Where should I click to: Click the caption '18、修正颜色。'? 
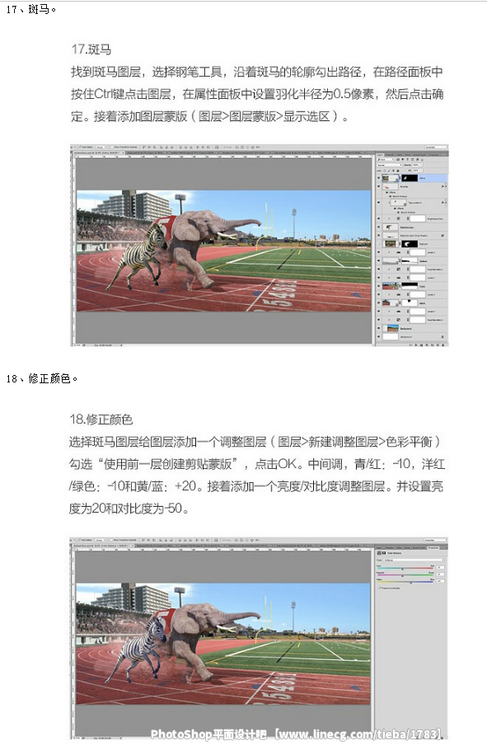[42, 378]
